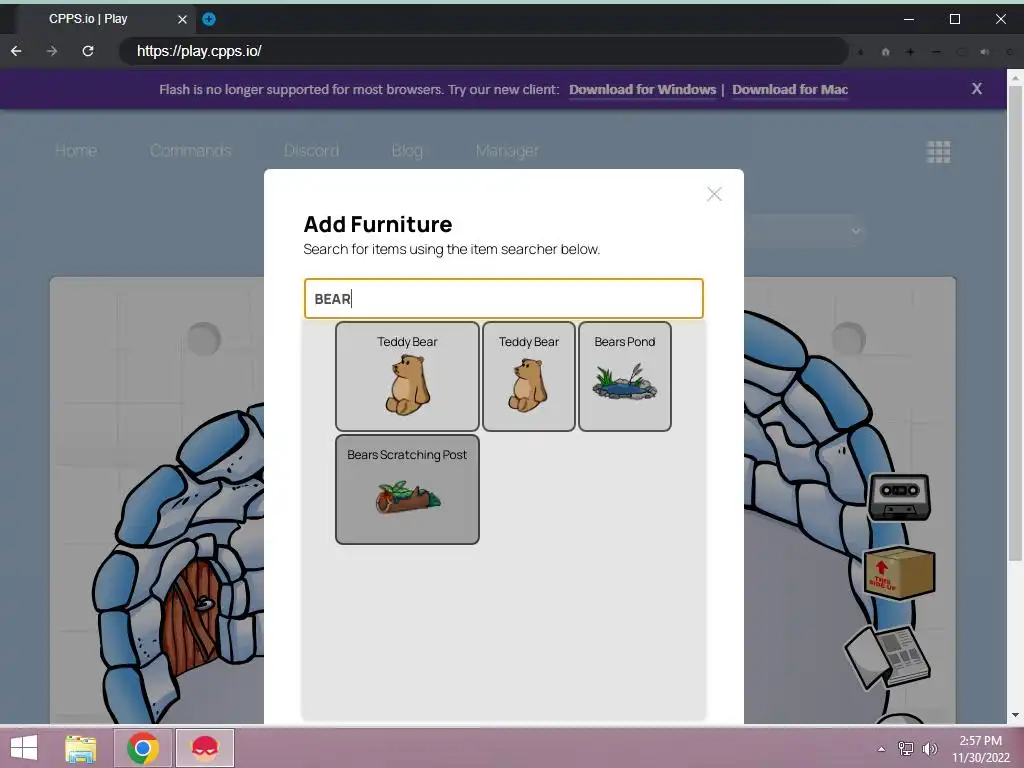Open the cardboard box storage icon
1024x768 pixels.
(x=899, y=573)
